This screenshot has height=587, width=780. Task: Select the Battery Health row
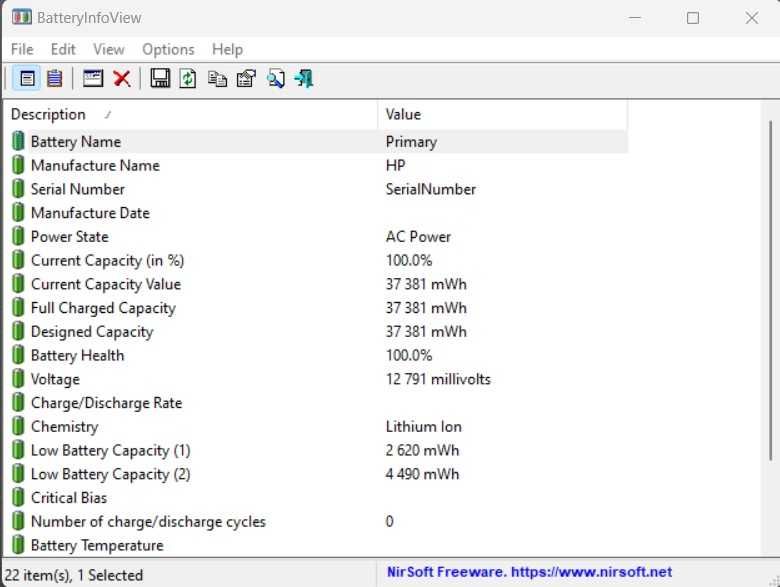tap(318, 355)
